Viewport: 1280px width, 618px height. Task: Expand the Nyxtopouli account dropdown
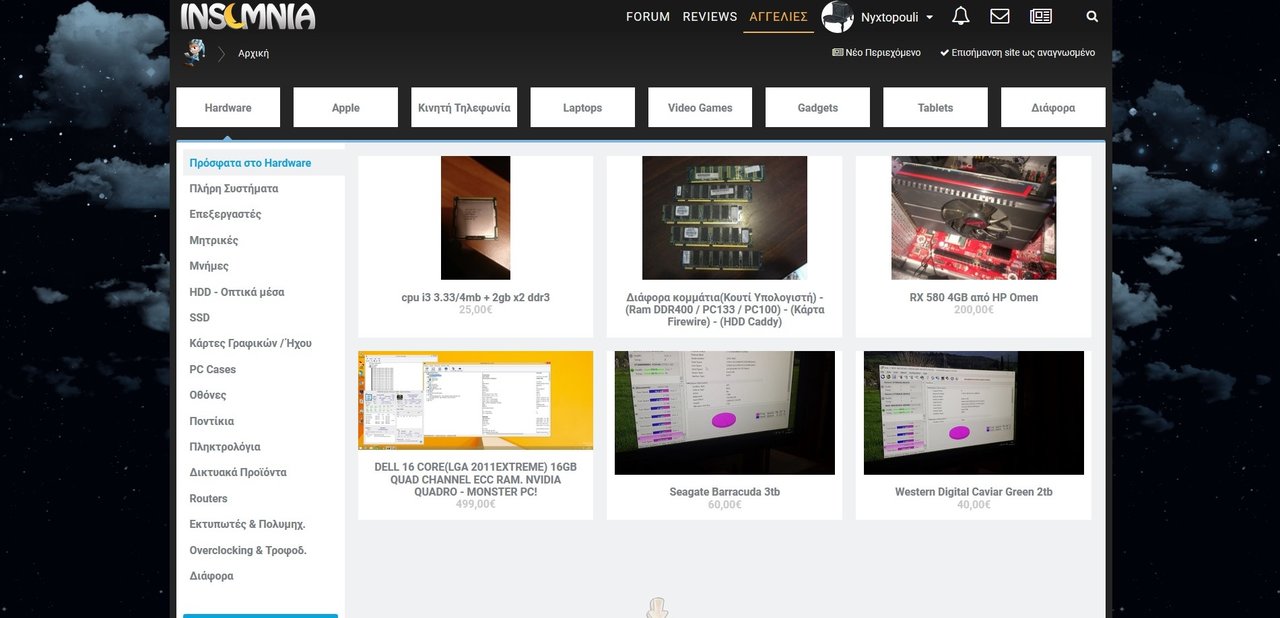897,17
